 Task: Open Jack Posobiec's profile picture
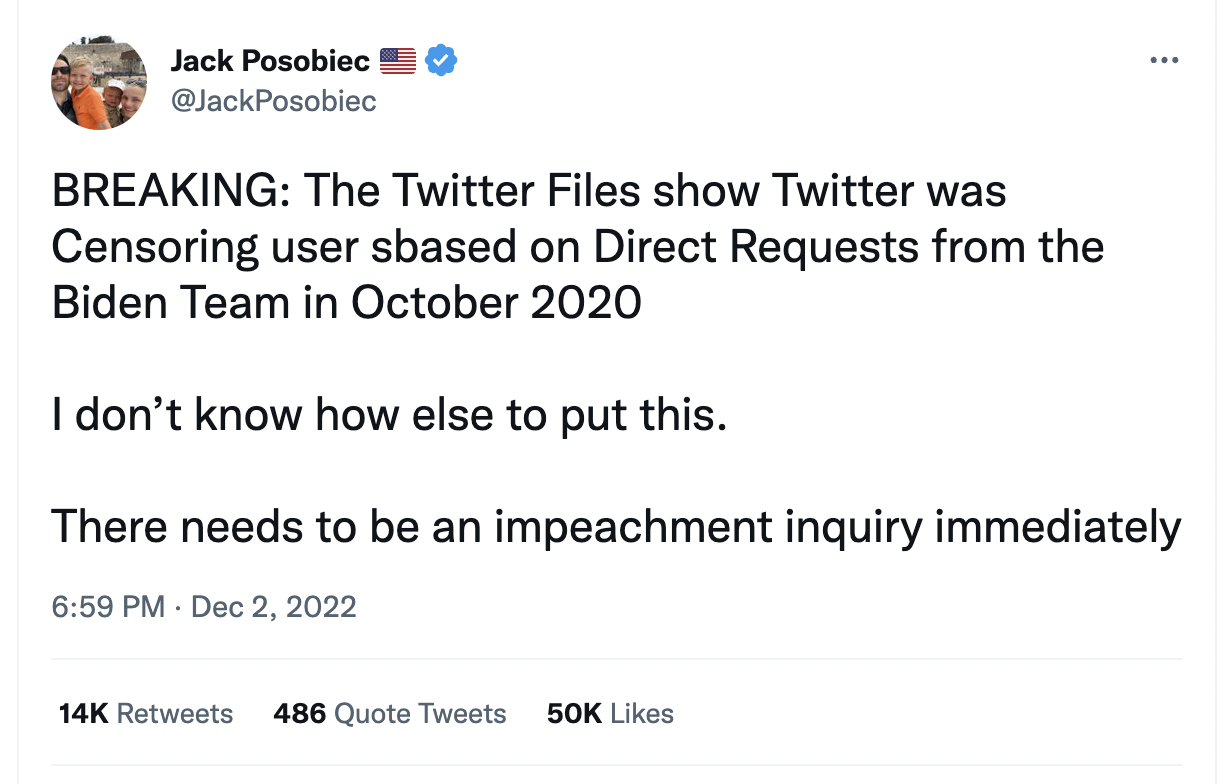[x=99, y=85]
